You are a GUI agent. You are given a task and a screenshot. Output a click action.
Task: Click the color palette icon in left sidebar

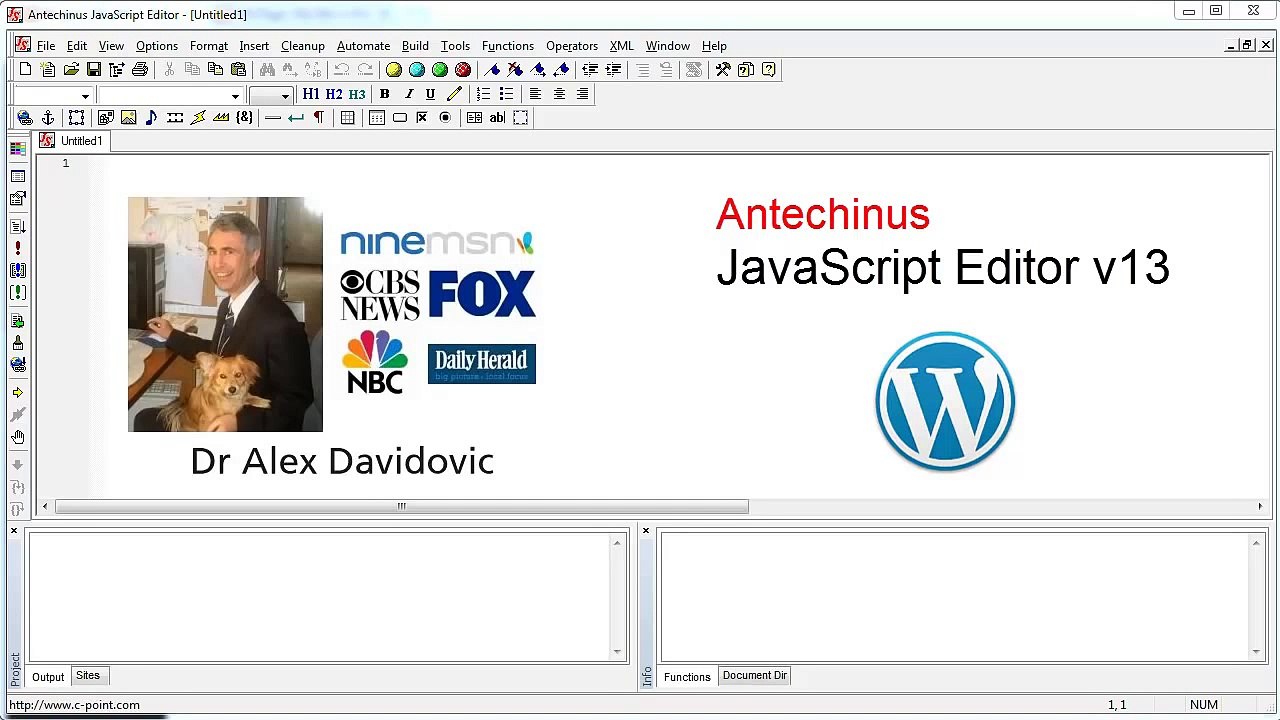coord(18,148)
